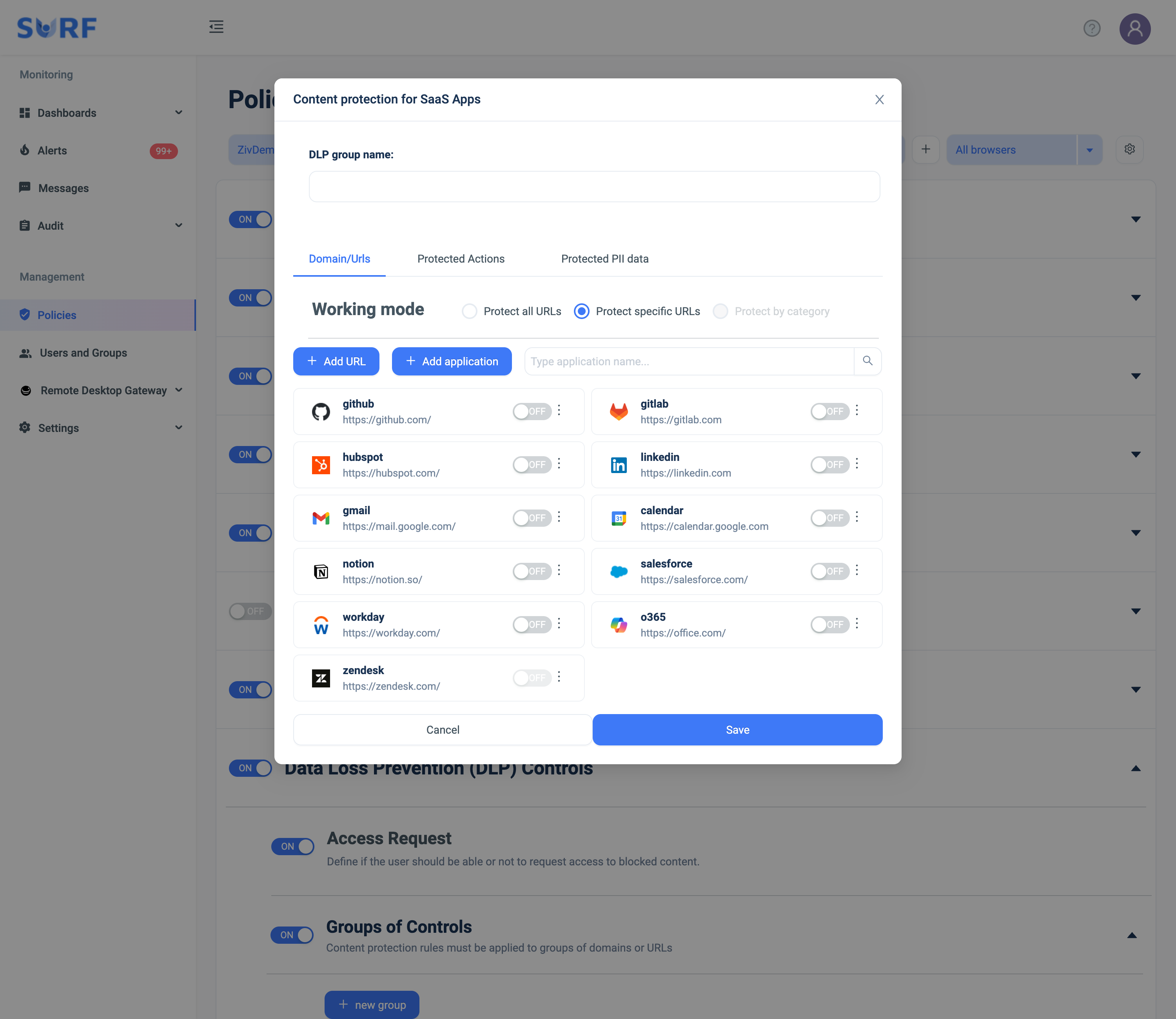The height and width of the screenshot is (1019, 1176).
Task: Click the plus icon beside All browsers
Action: pyautogui.click(x=926, y=149)
